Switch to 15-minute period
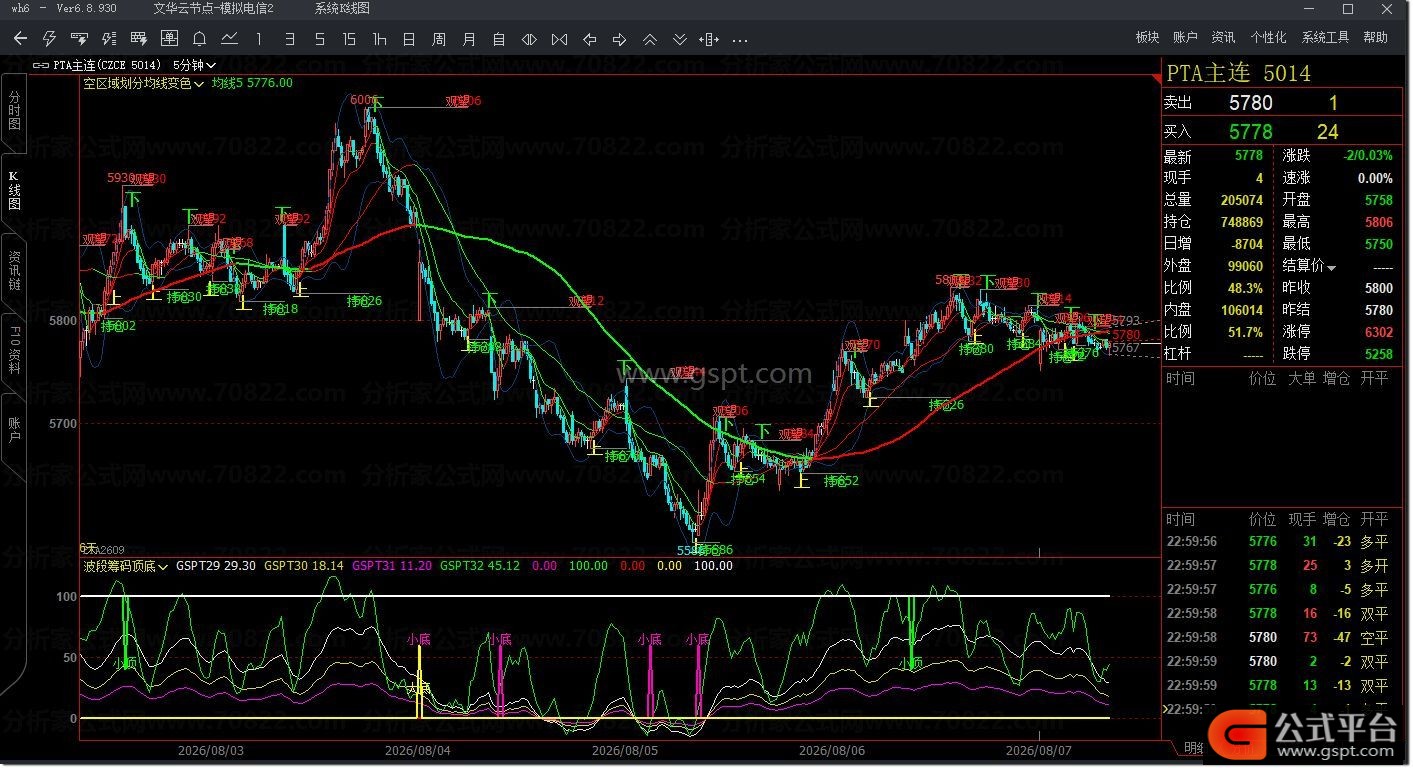Screen dimensions: 1413x768 349,39
